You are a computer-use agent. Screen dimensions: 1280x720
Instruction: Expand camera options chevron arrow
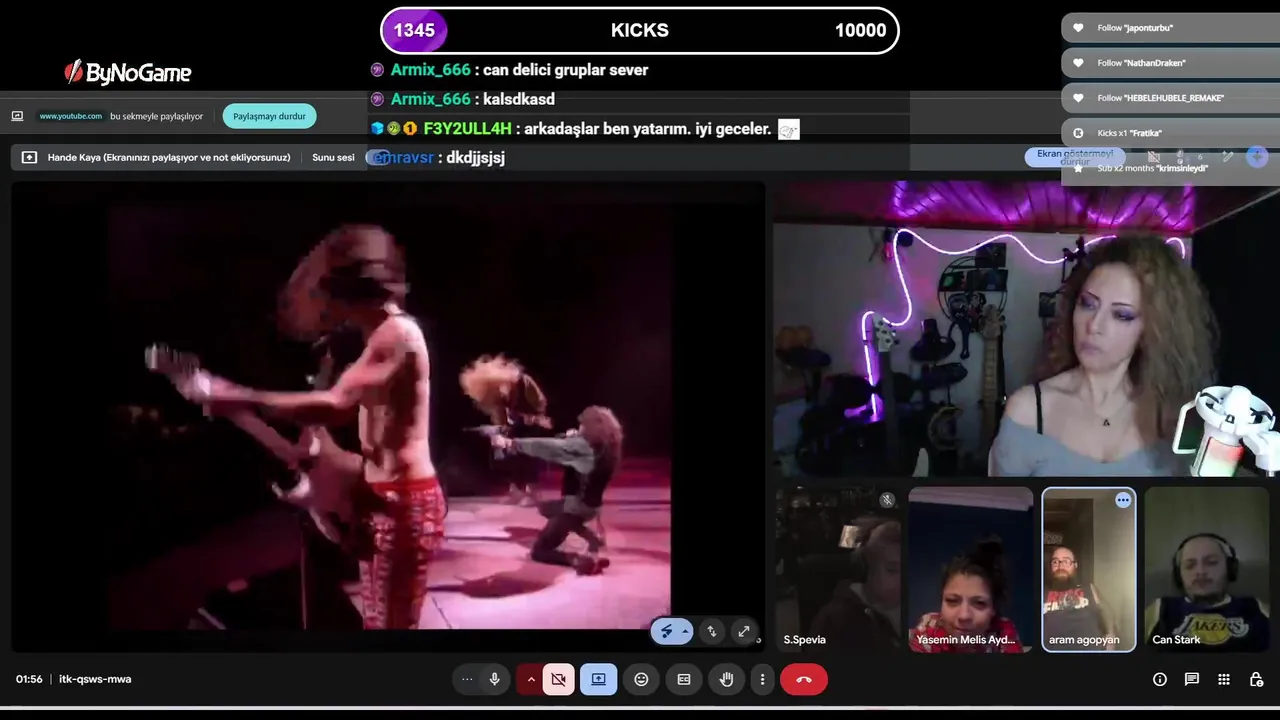pyautogui.click(x=531, y=679)
